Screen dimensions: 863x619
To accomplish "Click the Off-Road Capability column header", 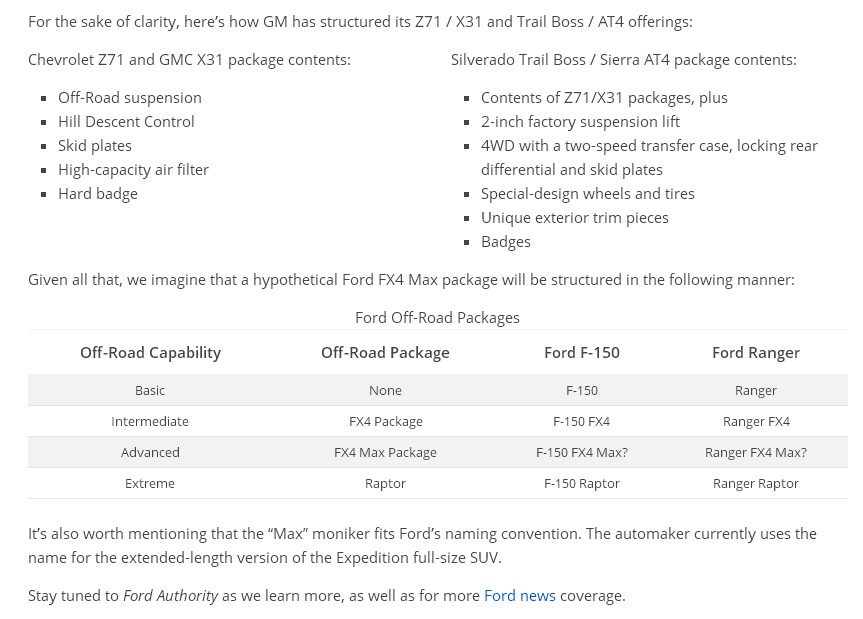I will 150,353.
